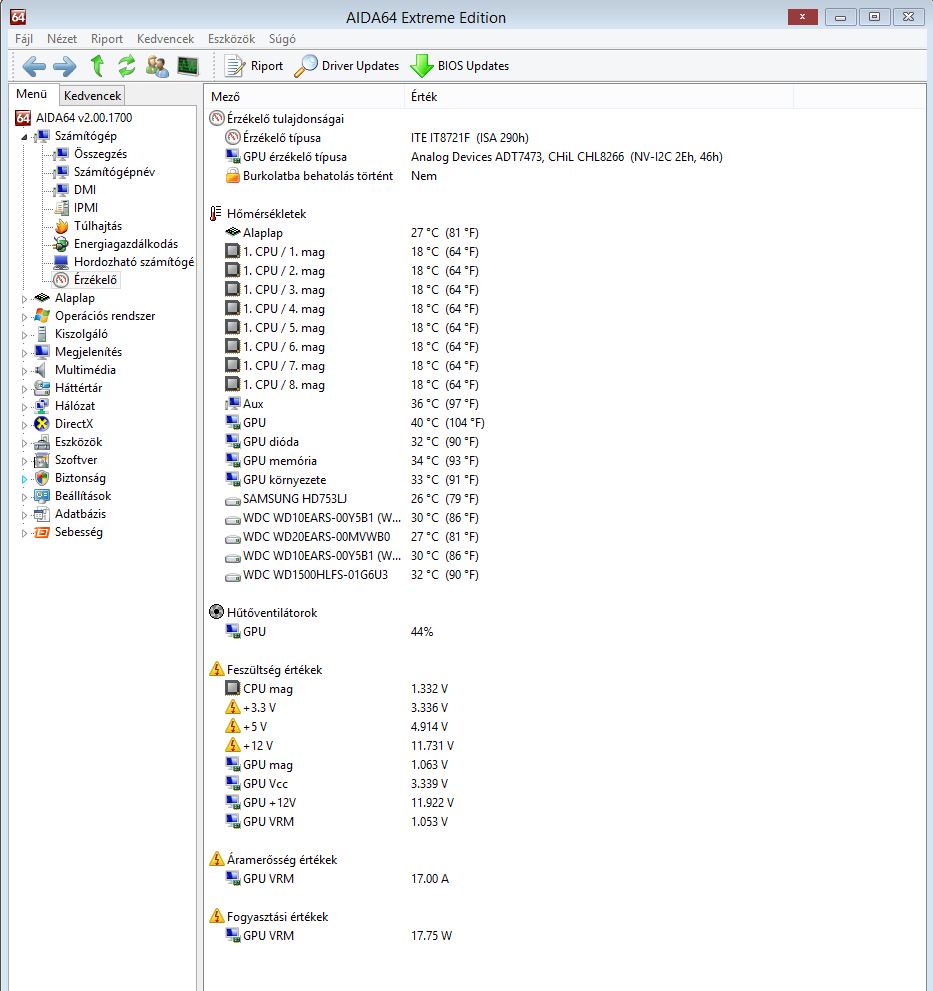Open the Riport menu
Image resolution: width=933 pixels, height=991 pixels.
pos(107,39)
